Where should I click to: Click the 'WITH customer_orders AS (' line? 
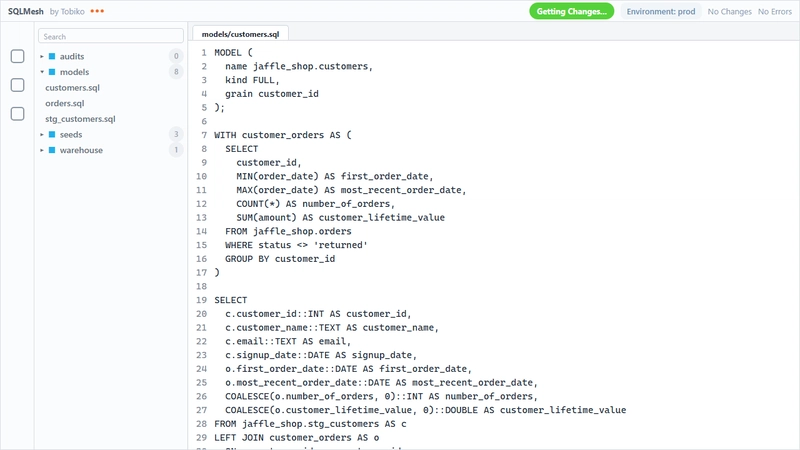tap(283, 135)
